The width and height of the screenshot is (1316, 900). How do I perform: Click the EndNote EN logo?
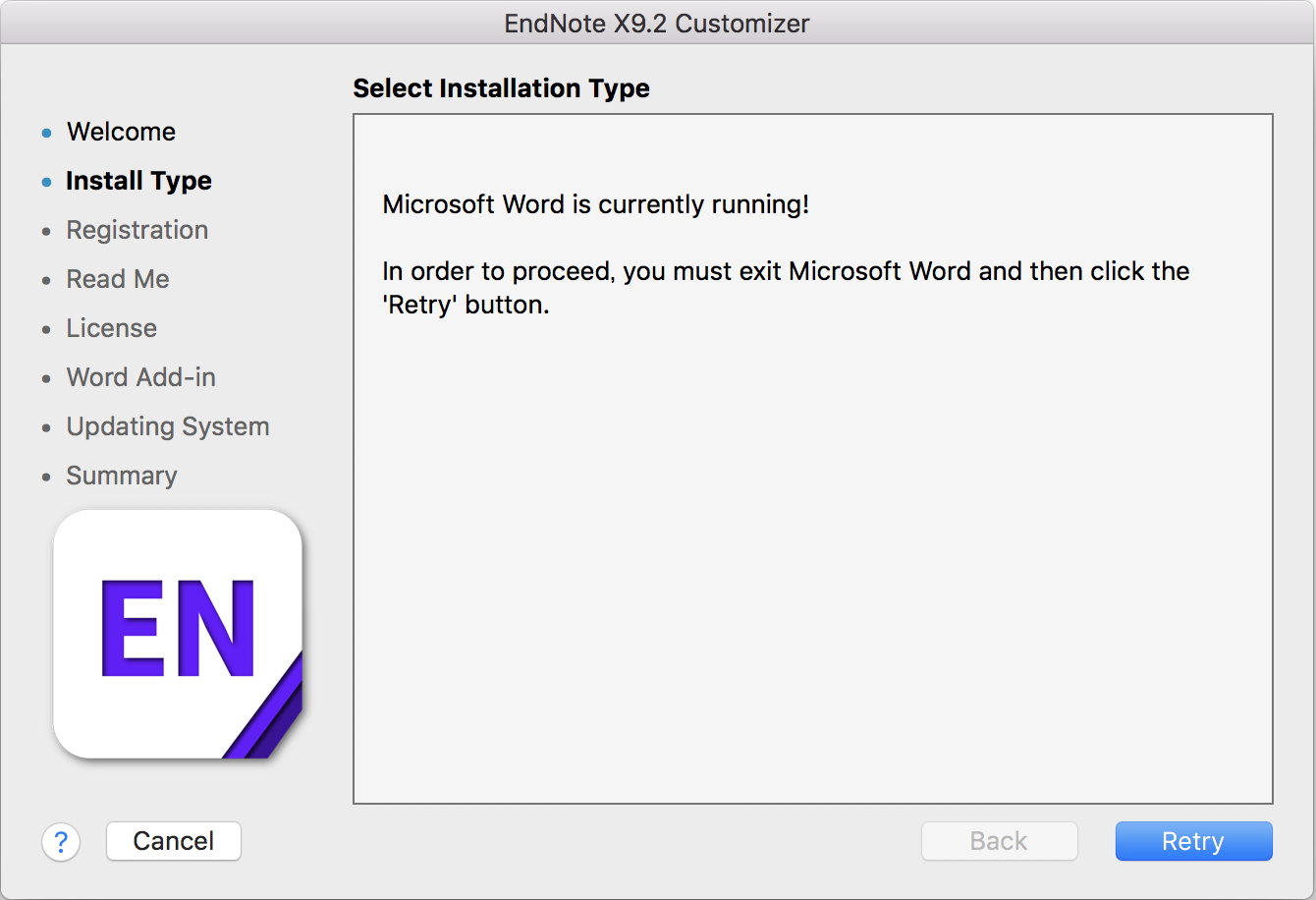[178, 635]
